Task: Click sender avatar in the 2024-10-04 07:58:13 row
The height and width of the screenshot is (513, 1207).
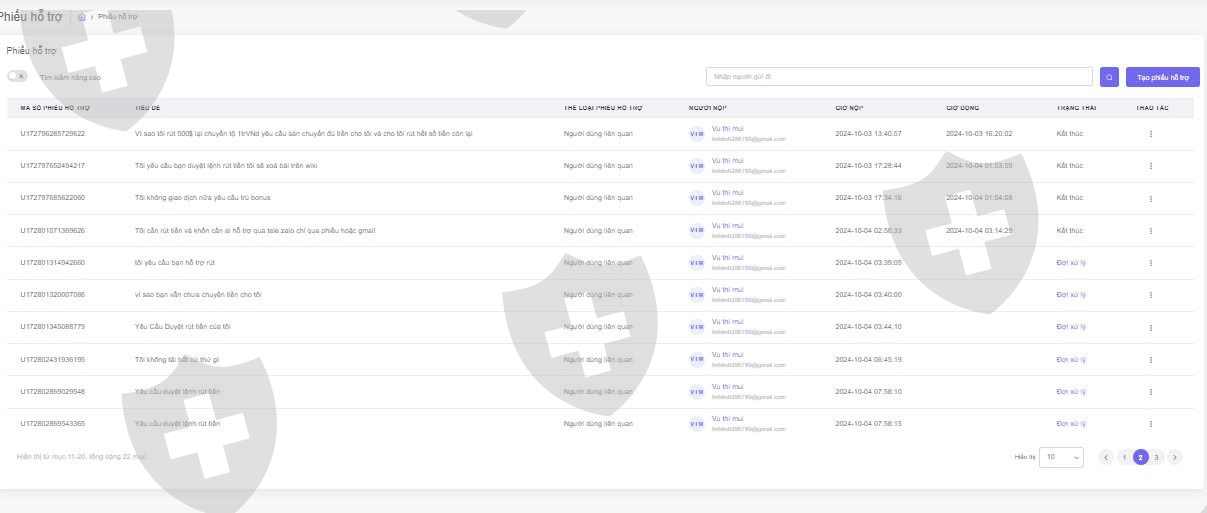Action: point(697,424)
